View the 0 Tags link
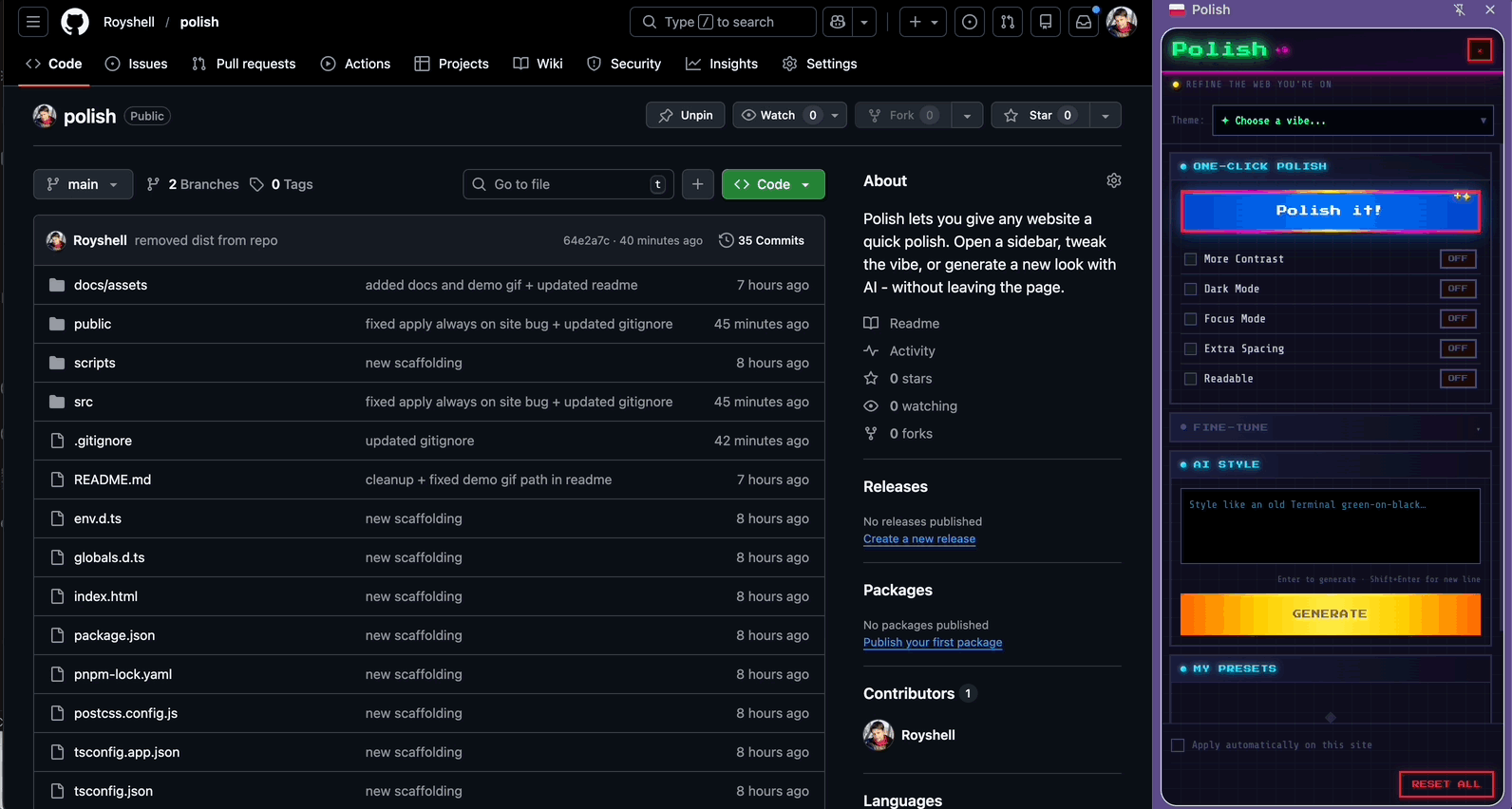Screen dimensions: 1512x809 click(281, 184)
